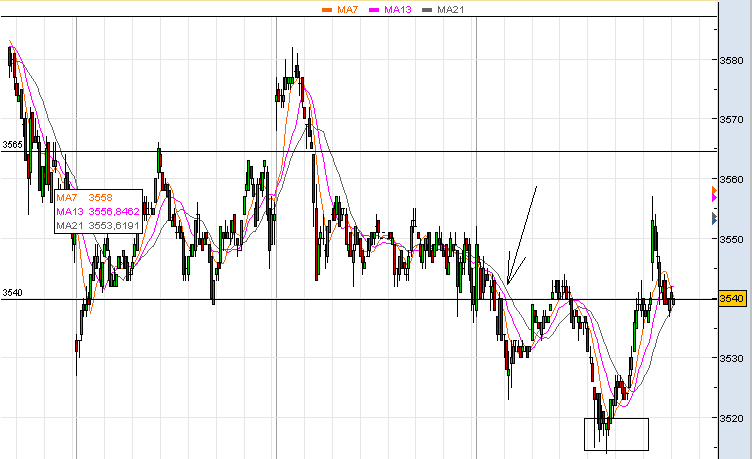The height and width of the screenshot is (459, 752).
Task: Click the gray MA21 legend color swatch
Action: pos(427,10)
